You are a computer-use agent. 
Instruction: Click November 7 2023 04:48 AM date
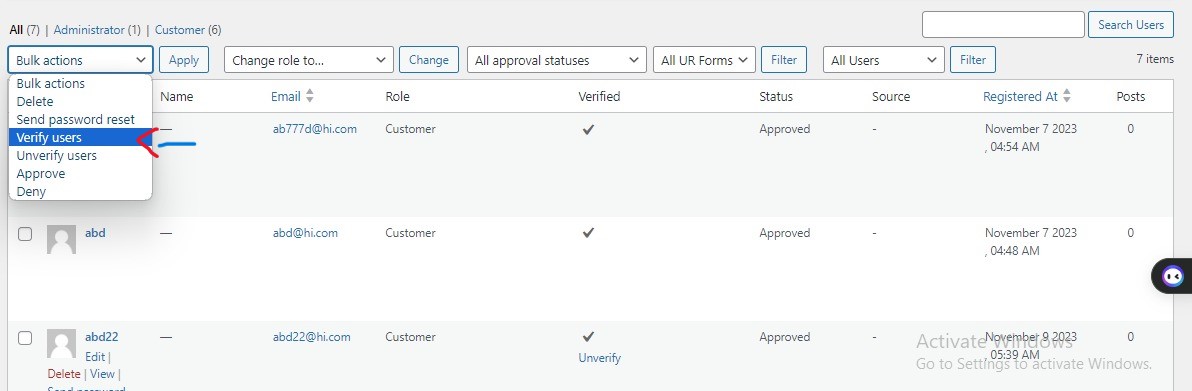pos(1030,242)
